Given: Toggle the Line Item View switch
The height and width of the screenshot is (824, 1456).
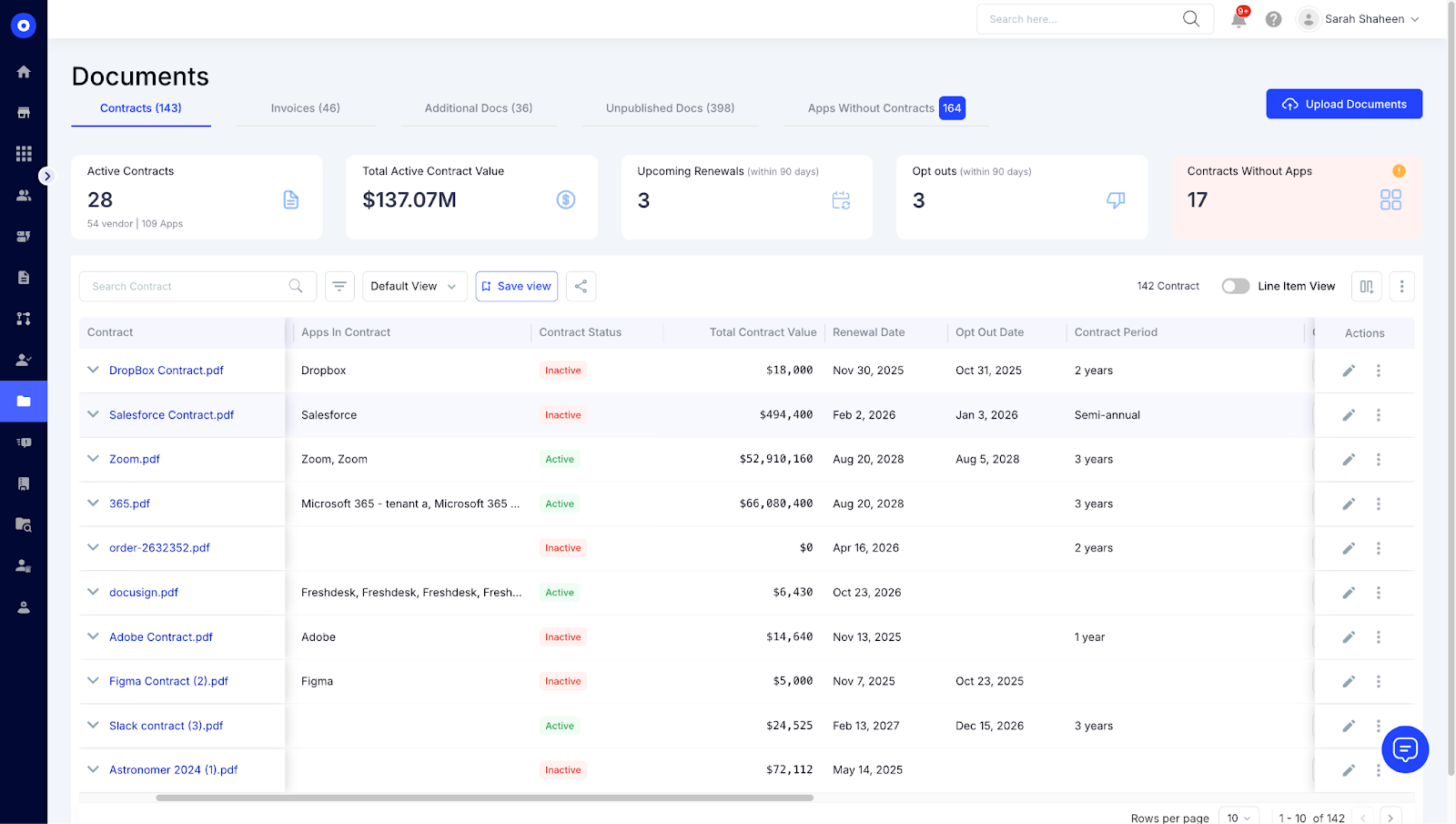Looking at the screenshot, I should (1235, 286).
